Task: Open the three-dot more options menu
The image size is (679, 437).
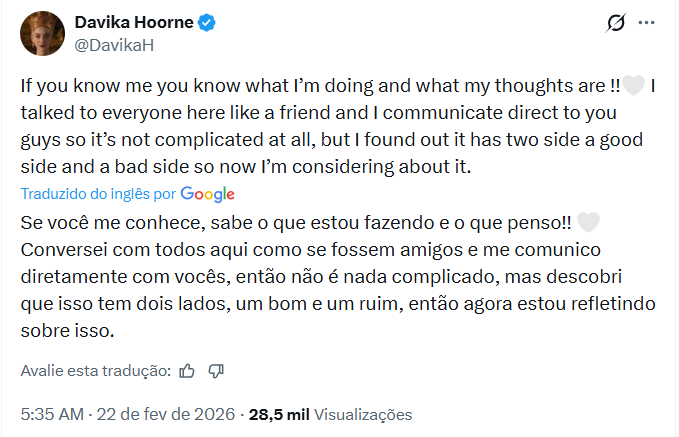Action: point(647,23)
